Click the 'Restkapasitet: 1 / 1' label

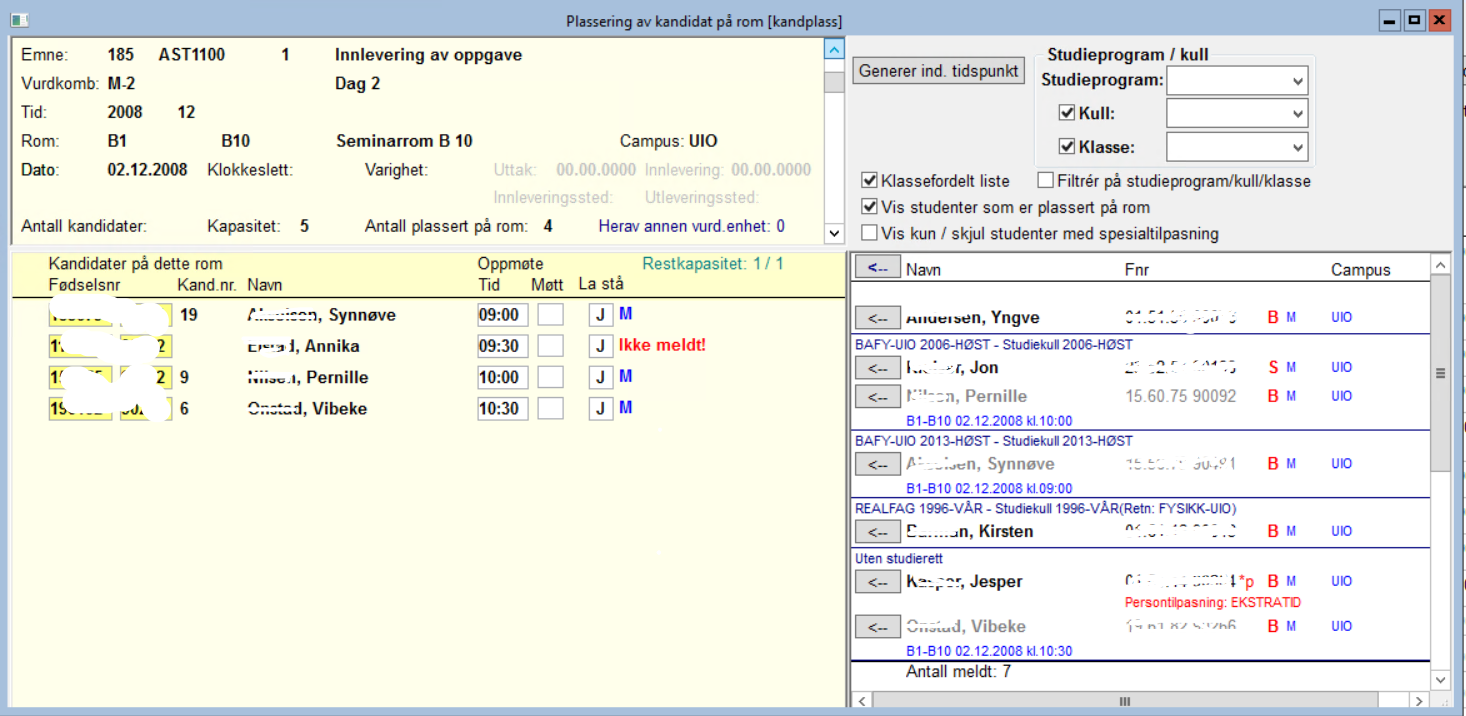713,264
